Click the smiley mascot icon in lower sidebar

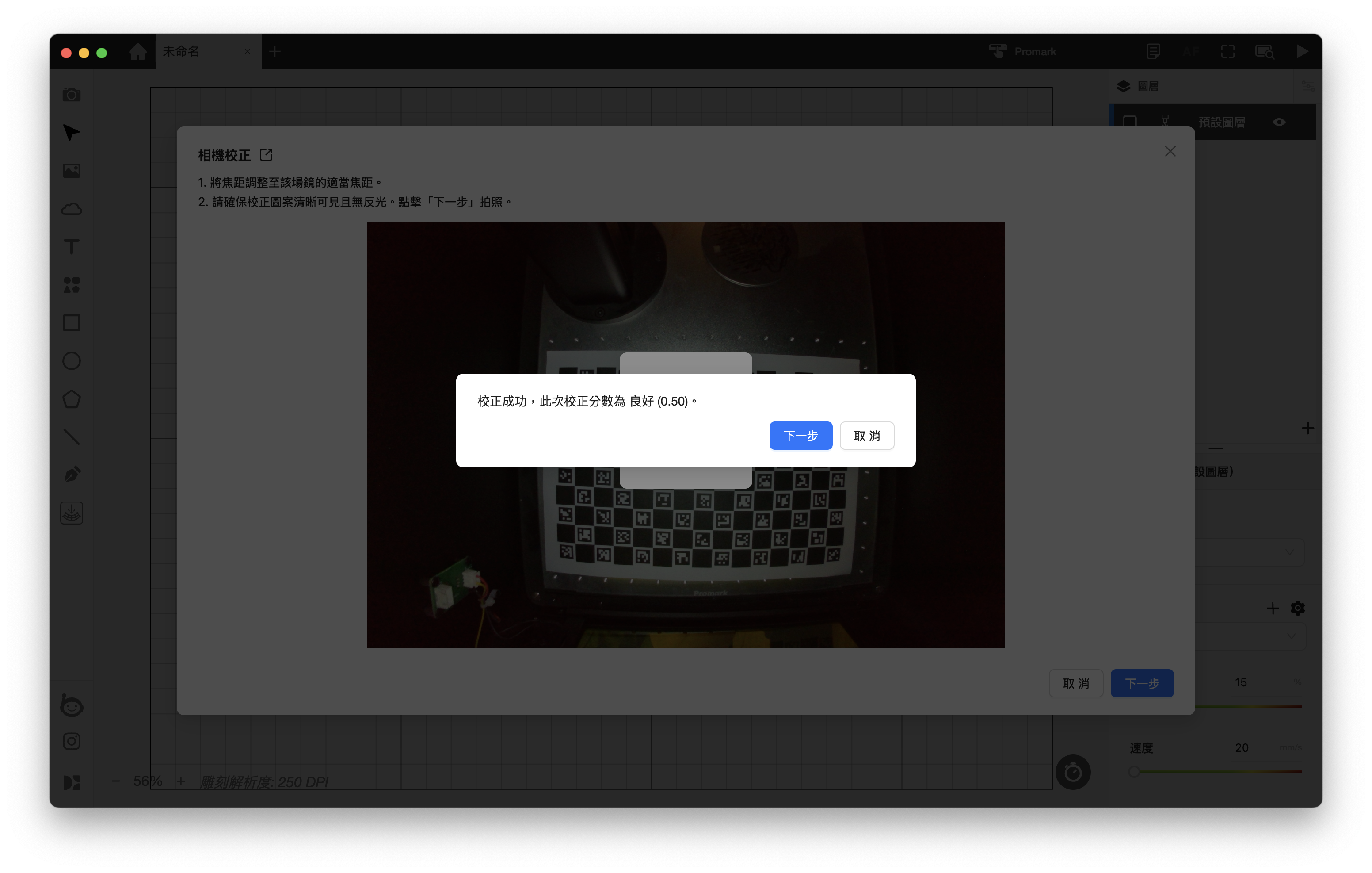point(71,705)
